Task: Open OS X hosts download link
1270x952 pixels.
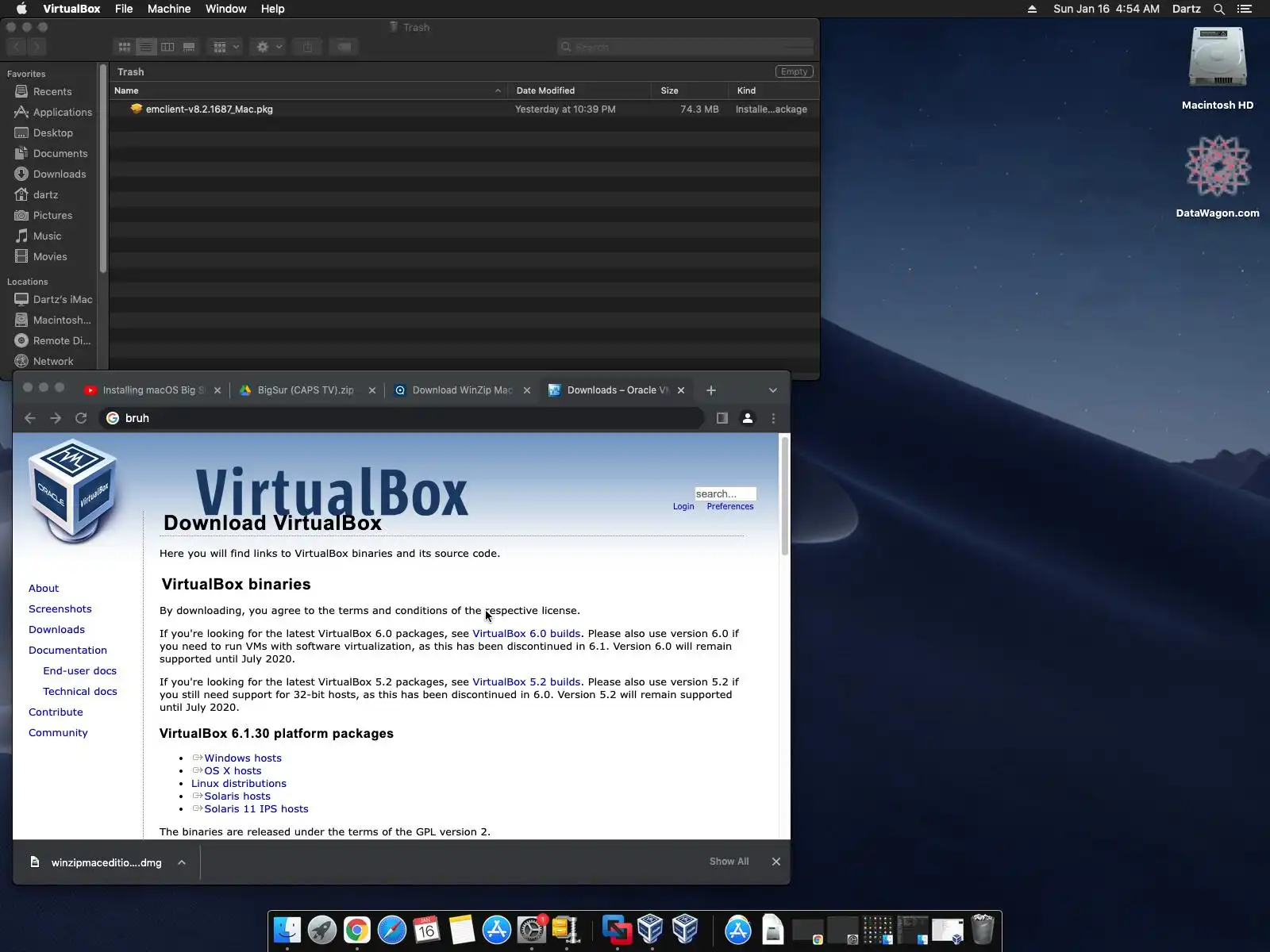Action: [233, 770]
